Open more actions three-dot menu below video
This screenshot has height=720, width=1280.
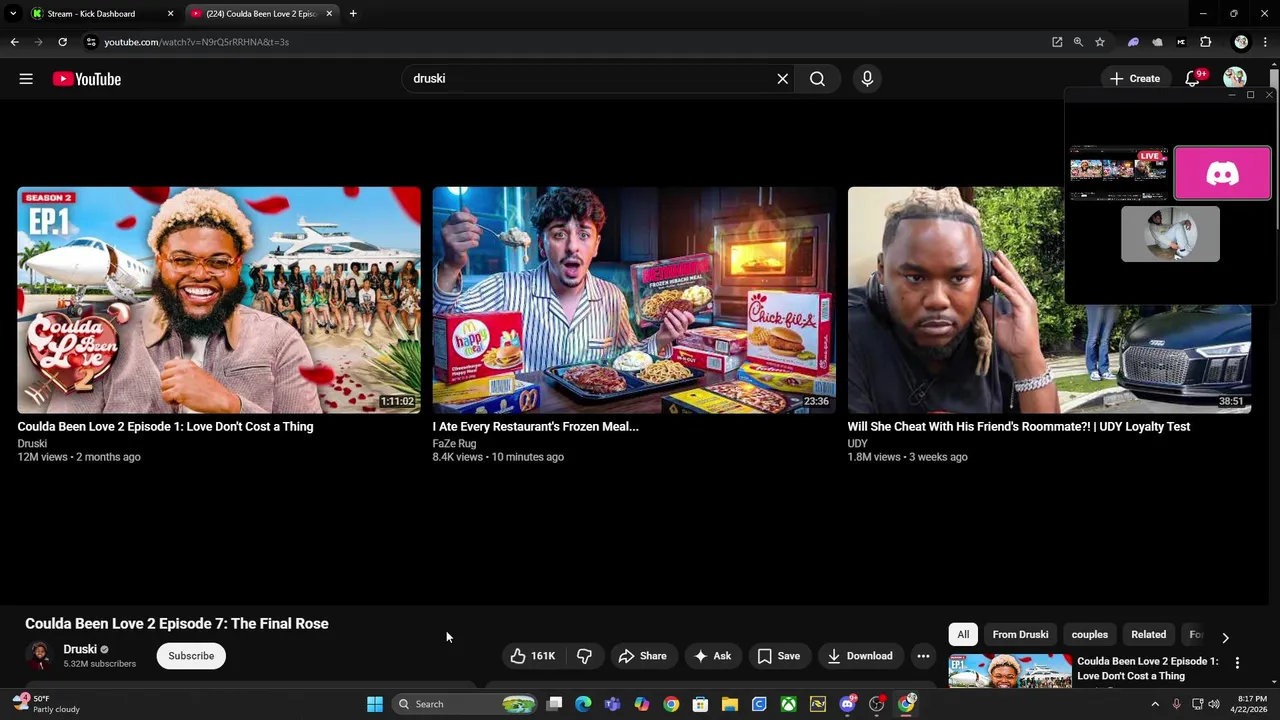click(x=923, y=656)
